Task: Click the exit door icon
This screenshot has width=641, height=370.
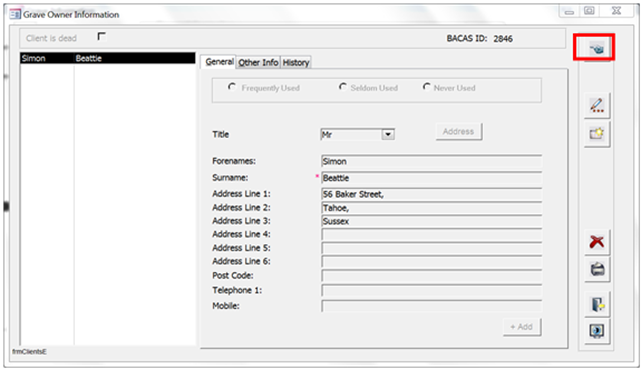Action: [597, 305]
